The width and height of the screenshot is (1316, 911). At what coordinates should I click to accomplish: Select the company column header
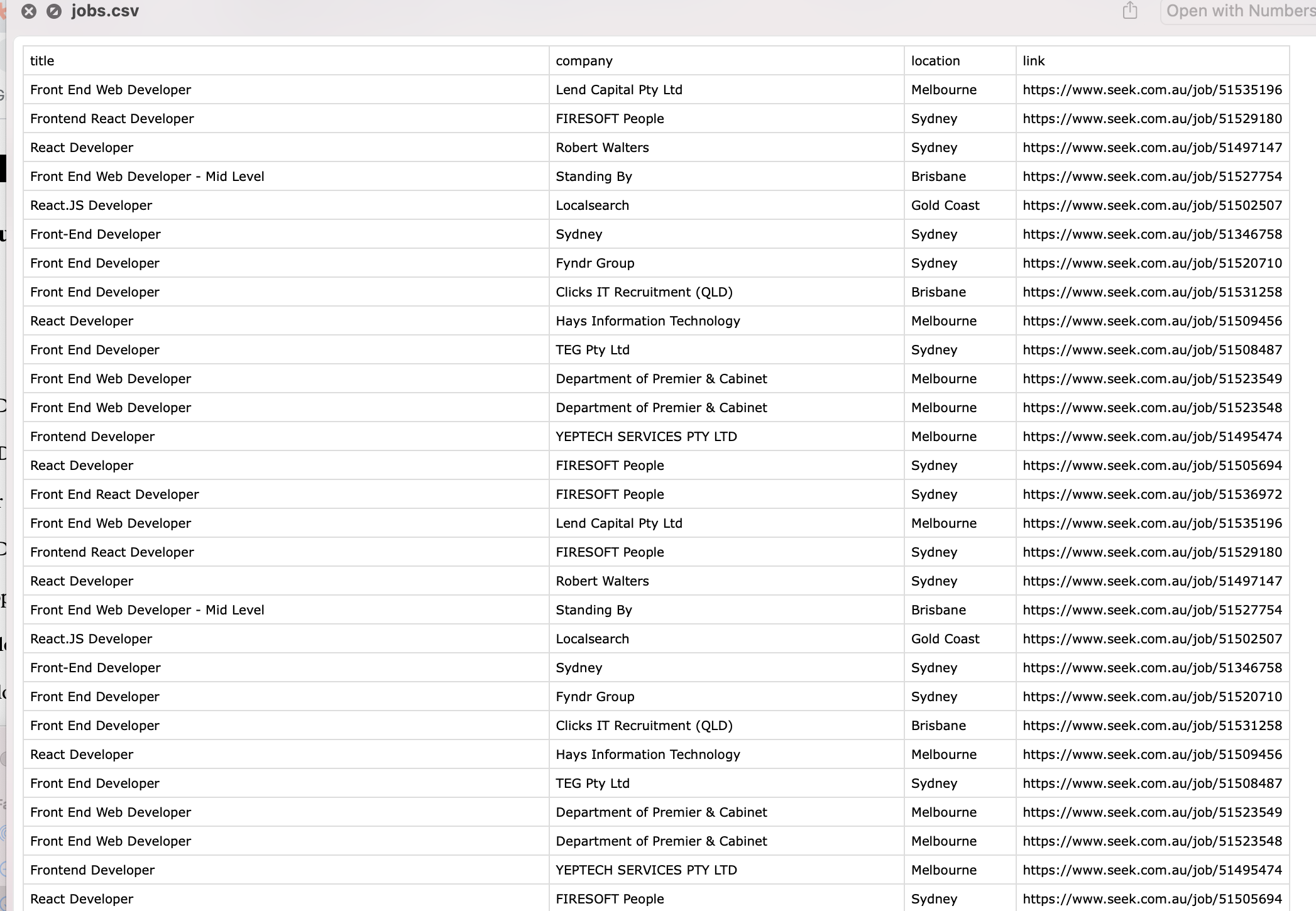[584, 60]
